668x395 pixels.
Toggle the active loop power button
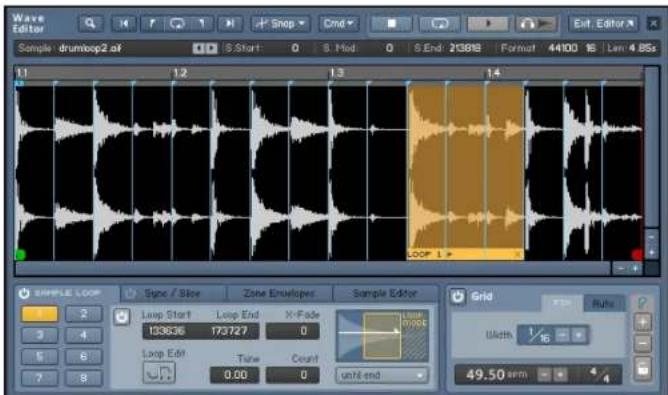pyautogui.click(x=122, y=317)
